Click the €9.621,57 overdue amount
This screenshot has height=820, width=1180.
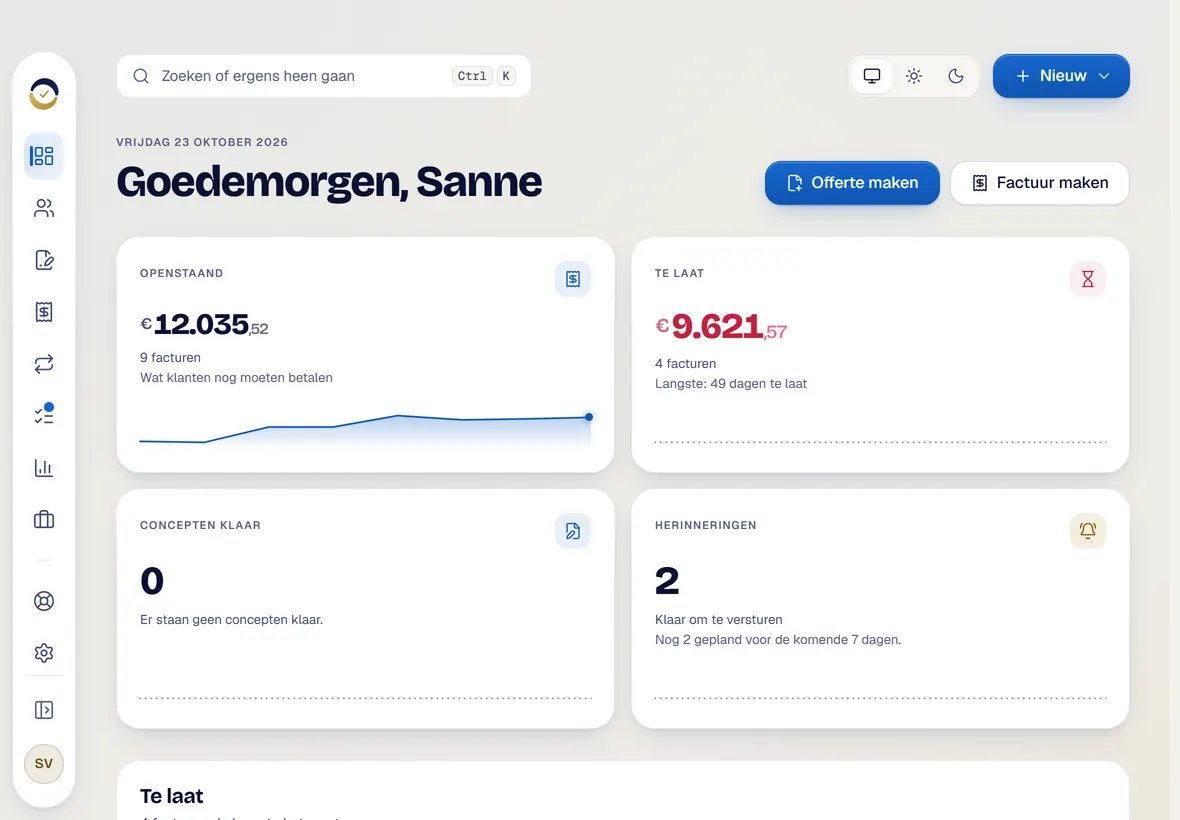pyautogui.click(x=721, y=327)
